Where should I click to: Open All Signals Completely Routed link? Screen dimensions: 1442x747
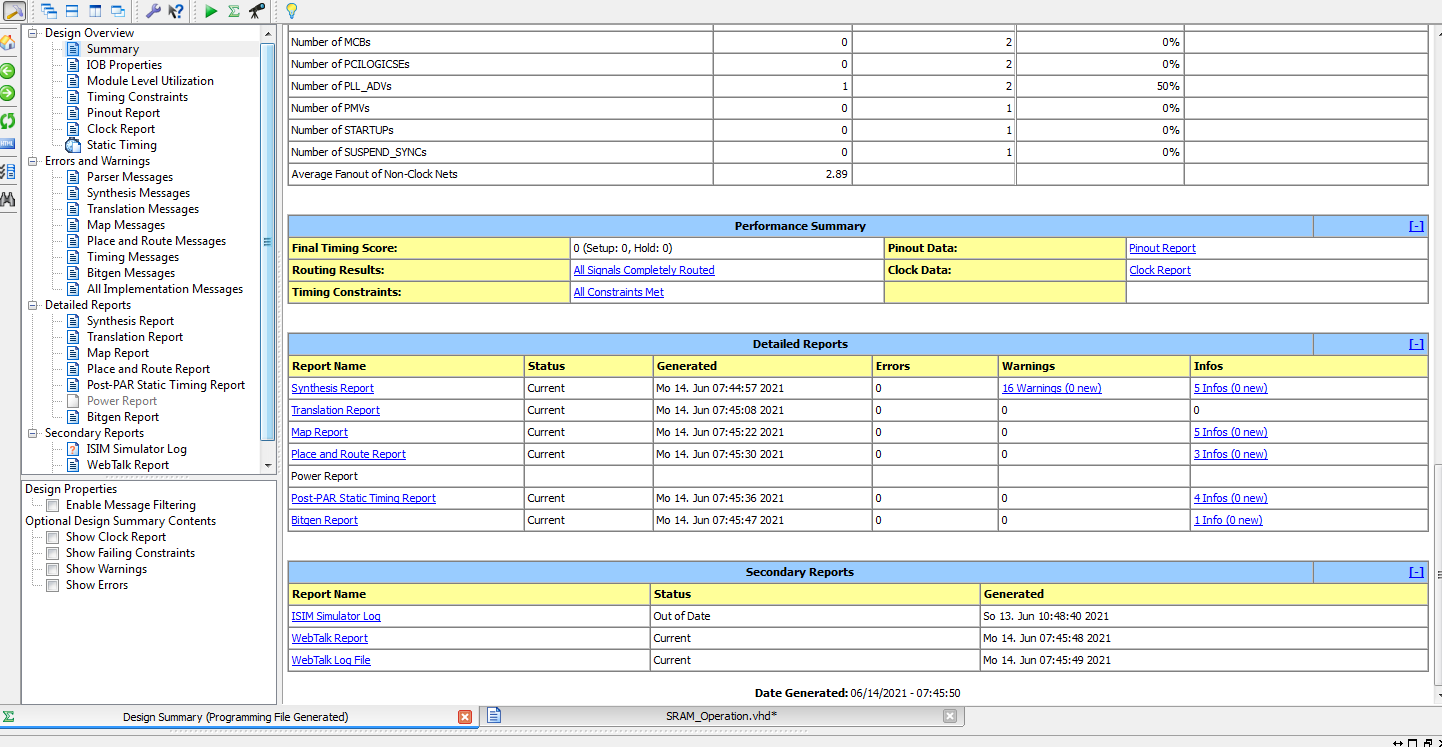click(644, 270)
